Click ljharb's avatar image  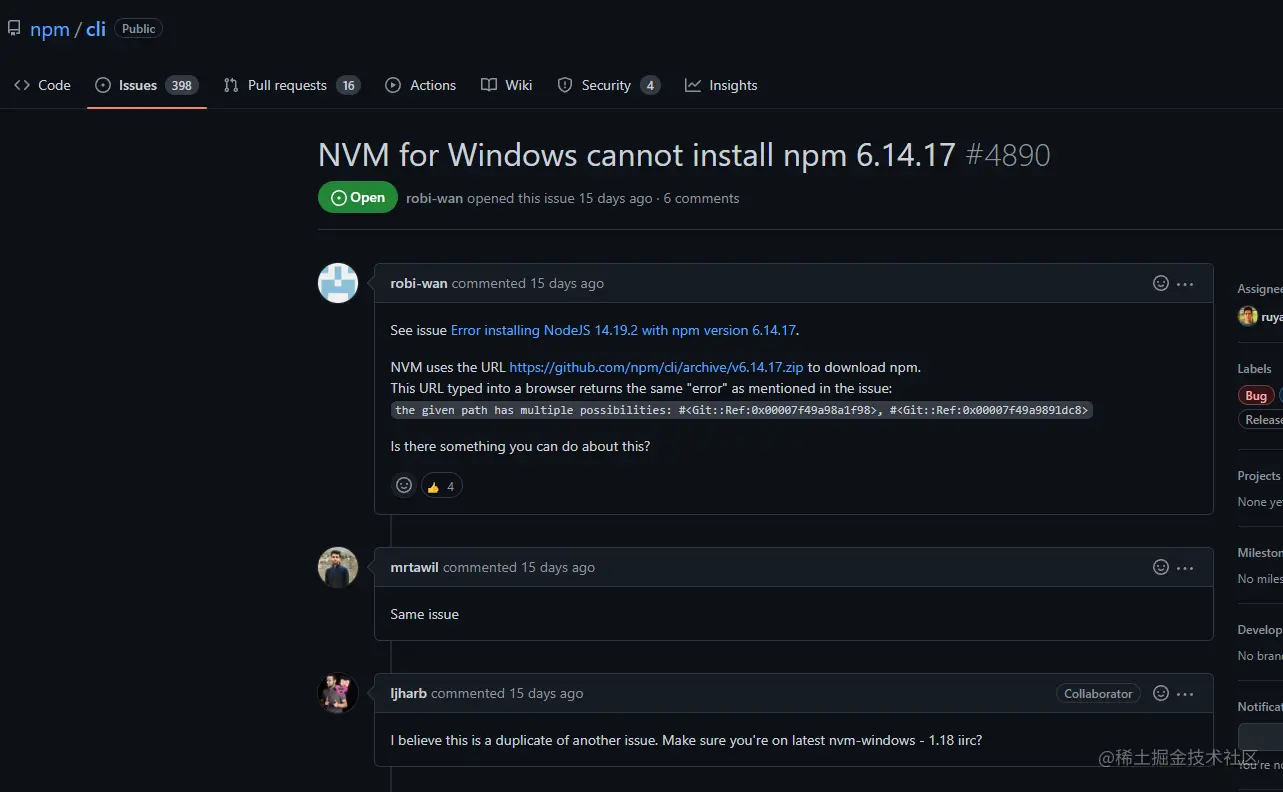(338, 693)
